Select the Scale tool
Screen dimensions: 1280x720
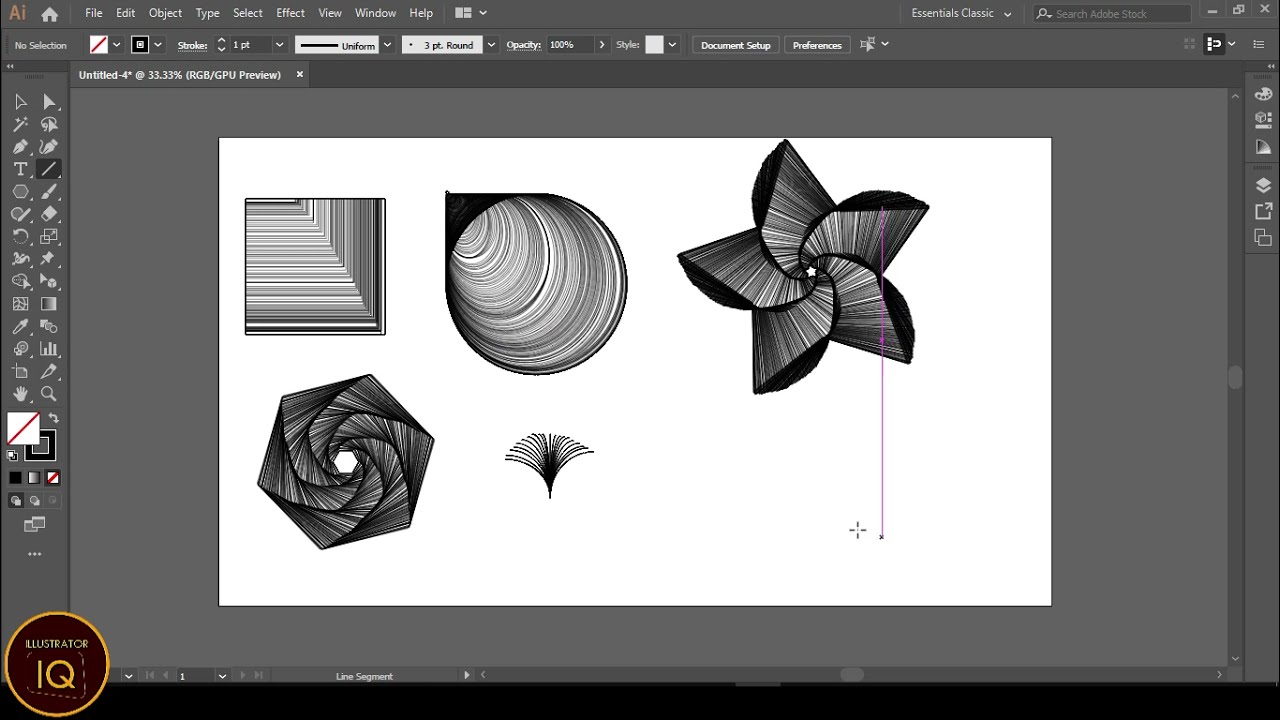(x=49, y=237)
